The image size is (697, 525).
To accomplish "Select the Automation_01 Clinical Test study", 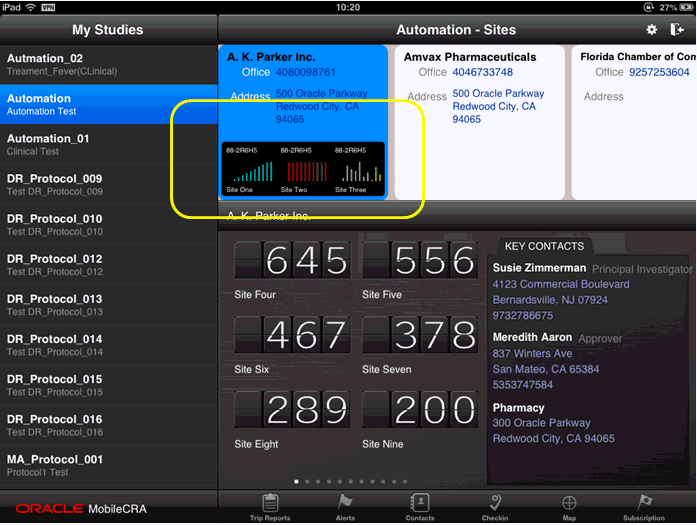I will (x=108, y=144).
